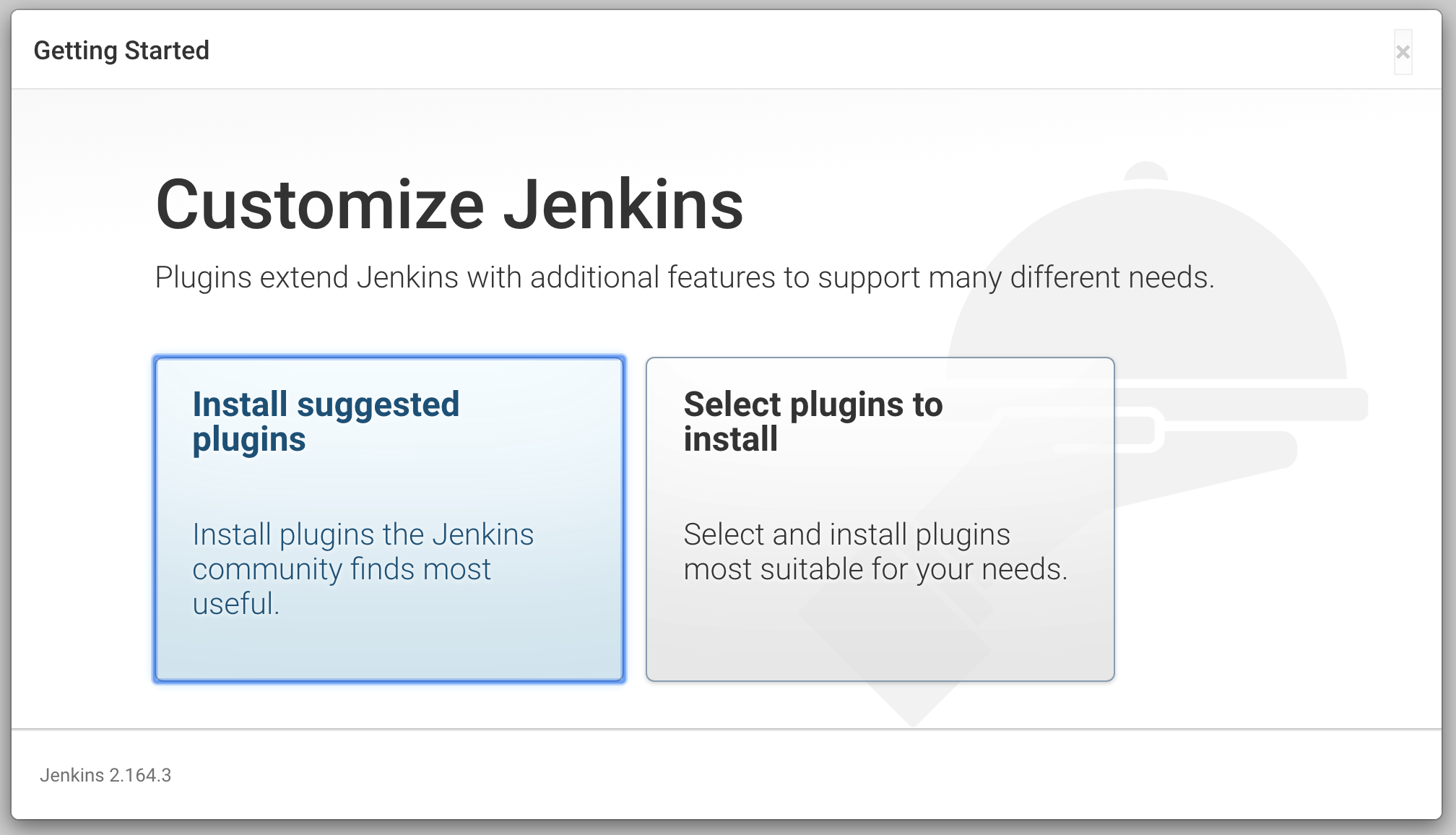Close the Getting Started dialog
This screenshot has width=1456, height=835.
coord(1403,52)
